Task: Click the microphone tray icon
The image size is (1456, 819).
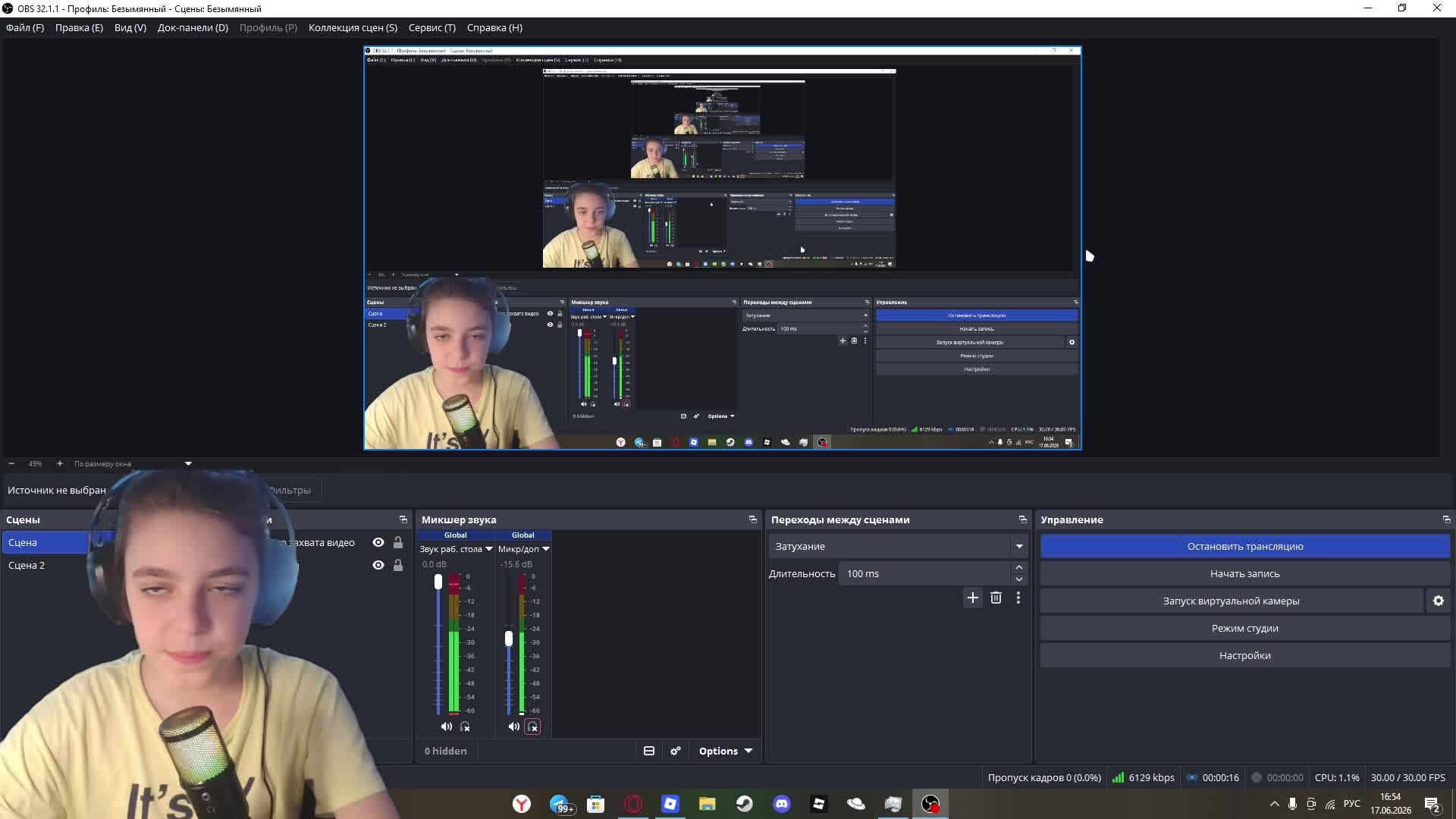Action: pos(1293,804)
